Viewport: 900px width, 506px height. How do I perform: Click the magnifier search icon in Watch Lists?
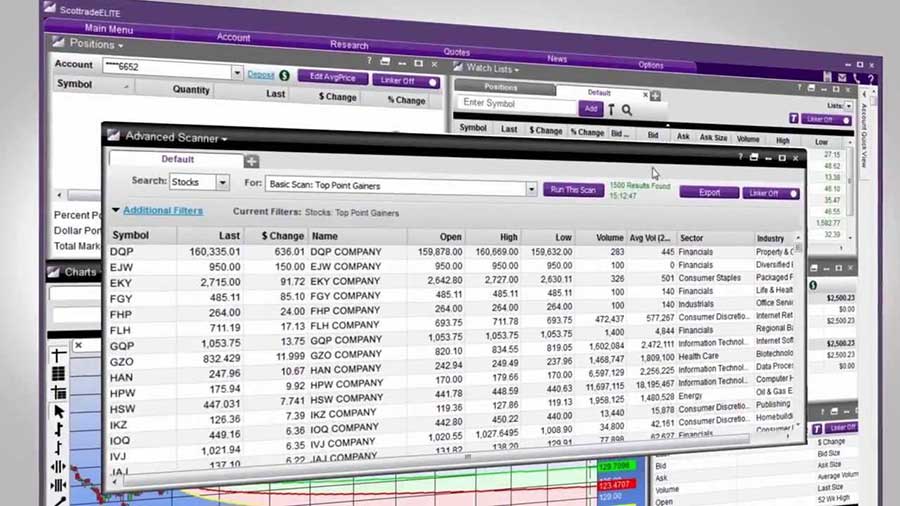tap(627, 110)
